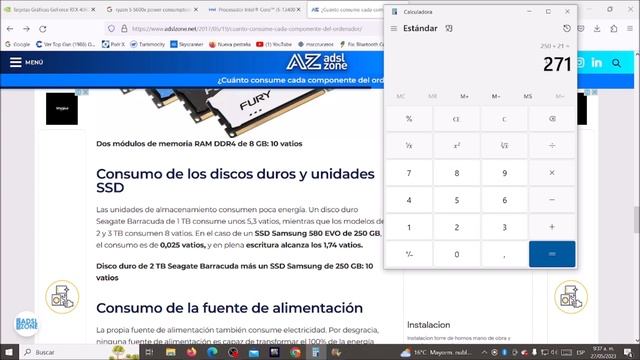Image resolution: width=640 pixels, height=360 pixels.
Task: Click the Task View taskbar icon
Action: point(149,352)
